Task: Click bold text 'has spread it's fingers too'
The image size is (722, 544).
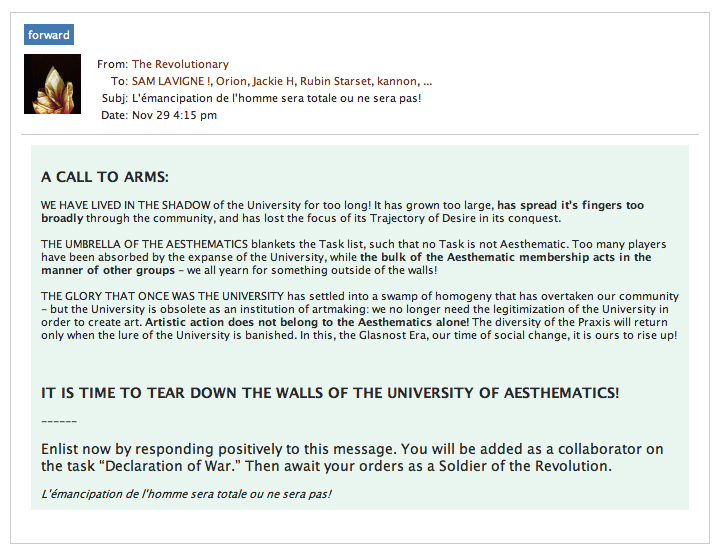Action: coord(571,205)
